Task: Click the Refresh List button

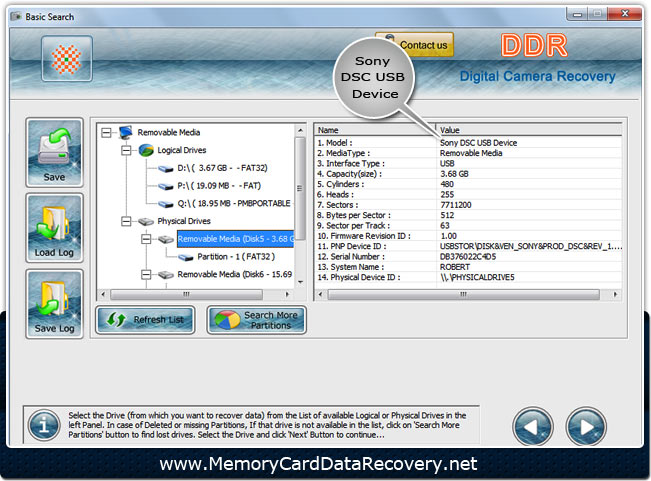Action: (145, 320)
